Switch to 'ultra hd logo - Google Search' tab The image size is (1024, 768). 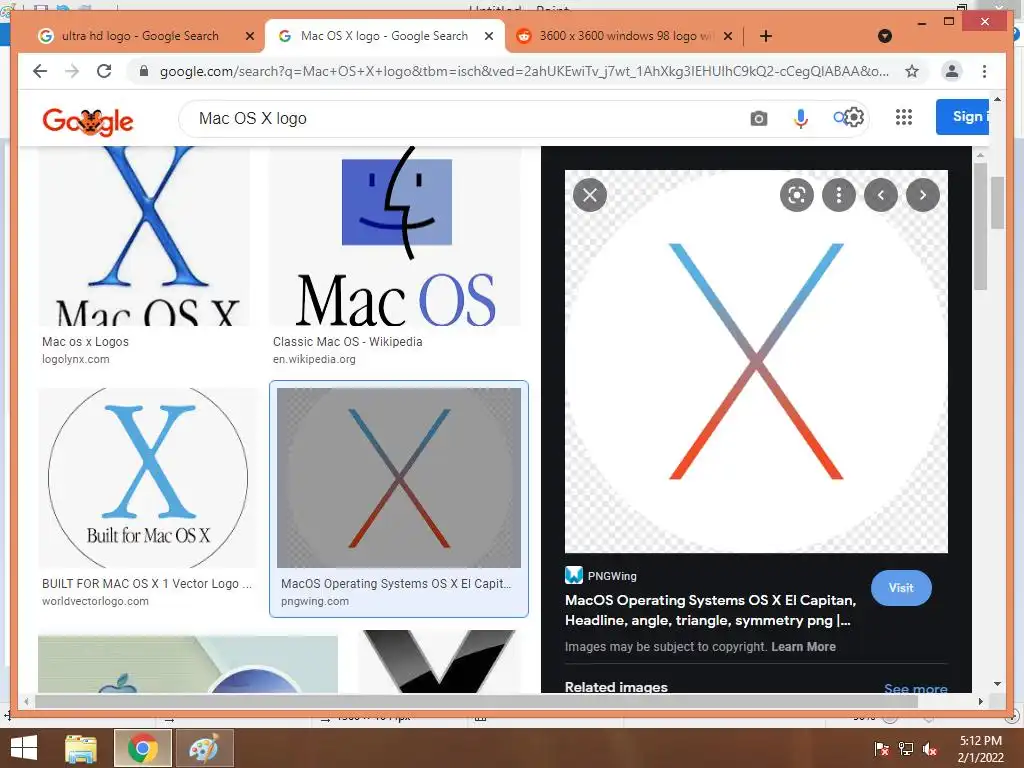pos(139,36)
